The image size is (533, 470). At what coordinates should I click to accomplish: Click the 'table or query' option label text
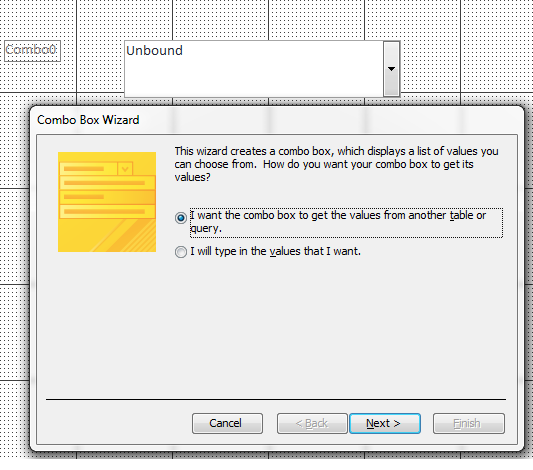point(346,222)
